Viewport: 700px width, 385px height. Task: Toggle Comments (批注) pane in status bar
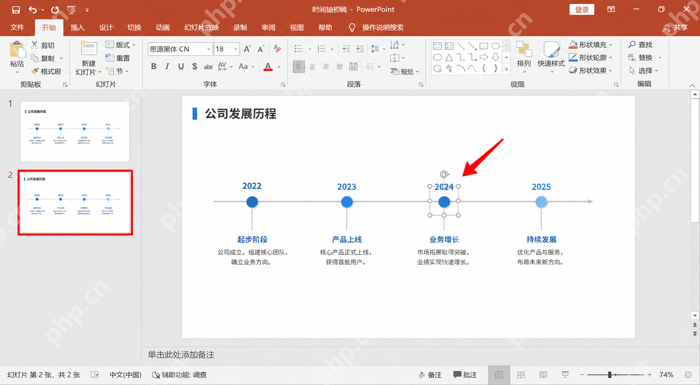tap(465, 375)
